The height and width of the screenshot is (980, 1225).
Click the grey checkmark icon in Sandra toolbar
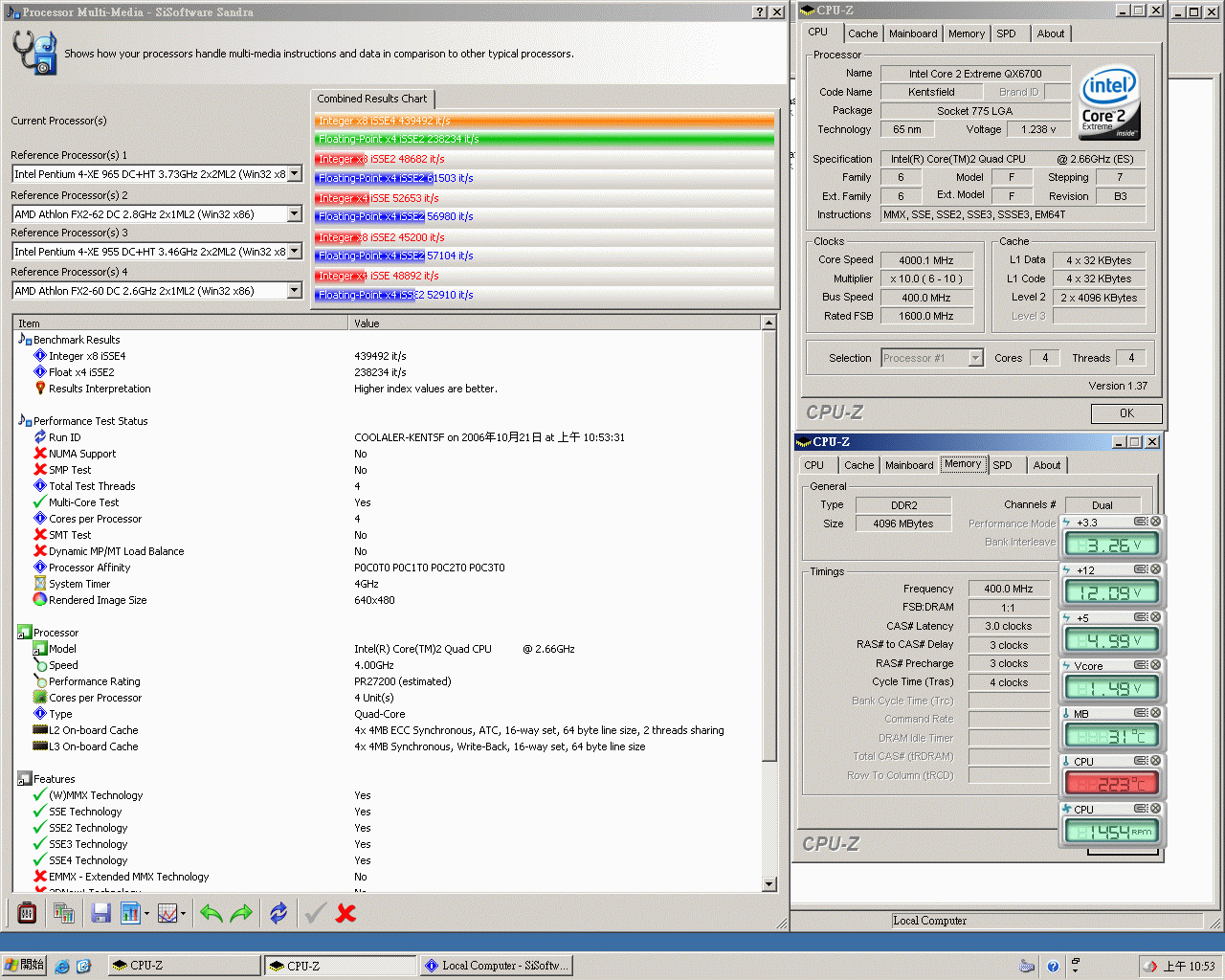click(x=315, y=913)
